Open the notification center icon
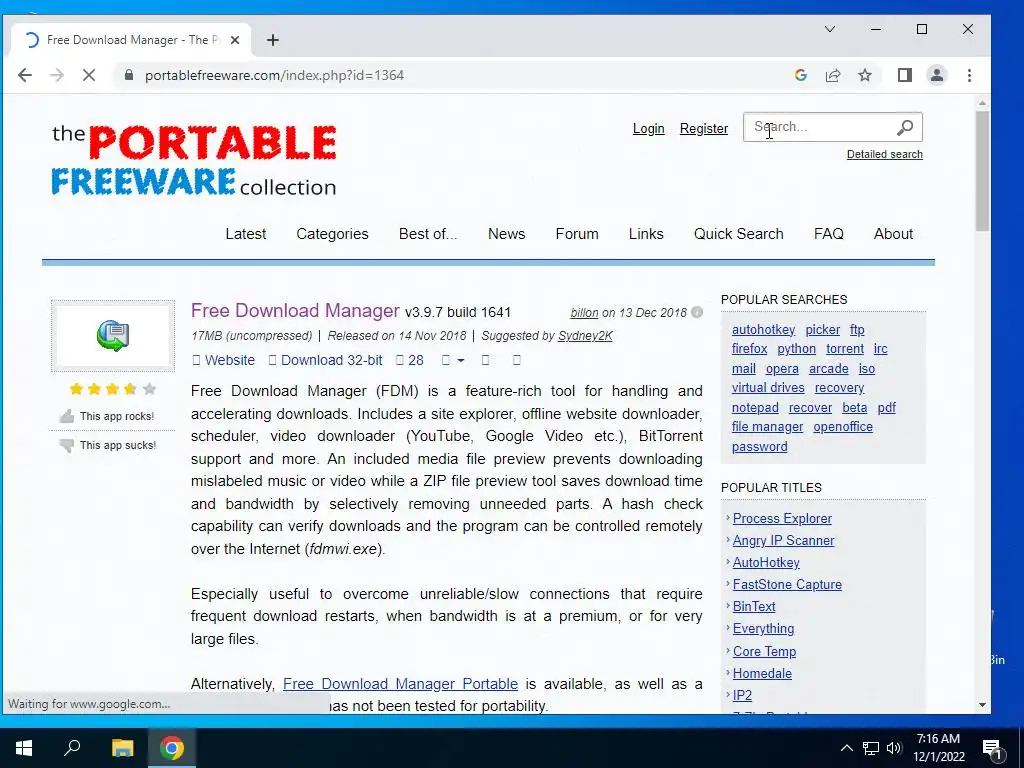Viewport: 1024px width, 768px height. pyautogui.click(x=992, y=749)
